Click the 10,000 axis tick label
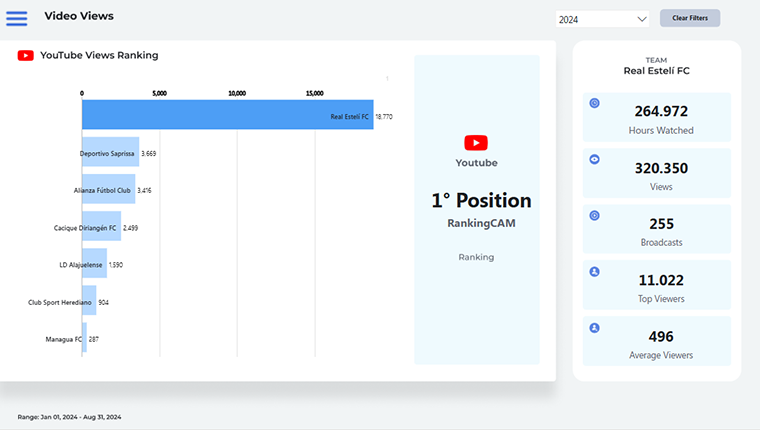The height and width of the screenshot is (430, 760). 237,94
